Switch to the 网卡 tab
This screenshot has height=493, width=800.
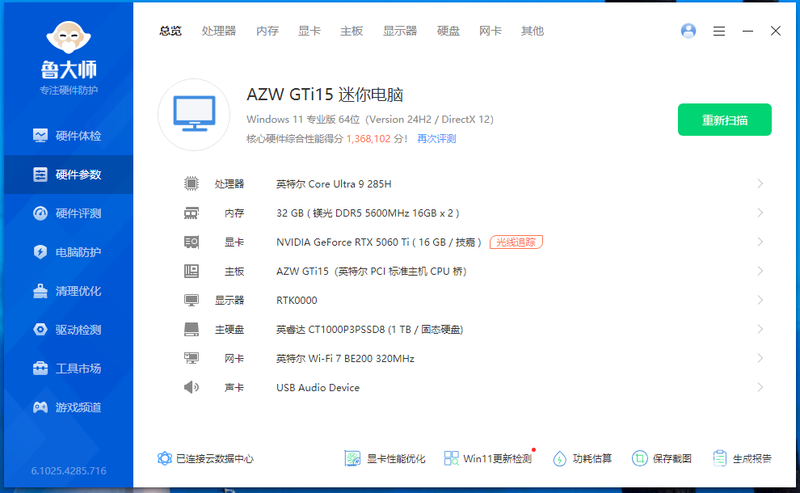(490, 31)
